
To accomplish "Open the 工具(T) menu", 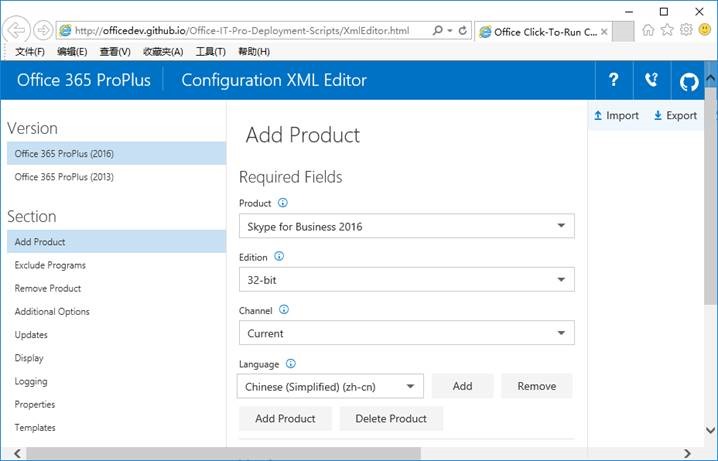I will (211, 51).
